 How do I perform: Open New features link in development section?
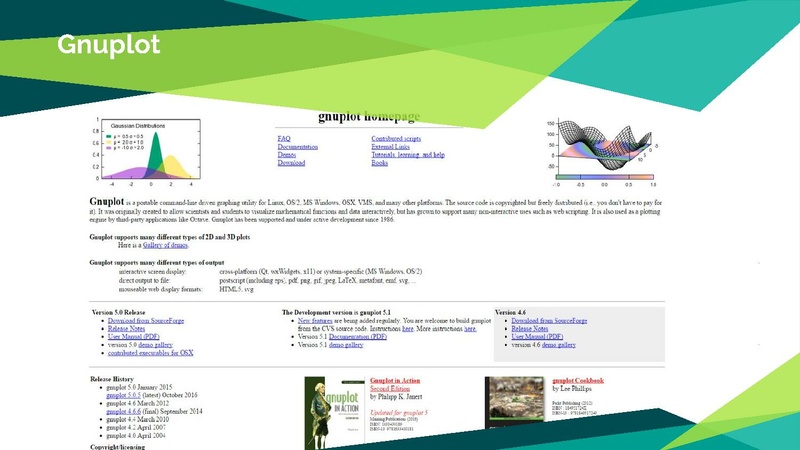(x=320, y=319)
